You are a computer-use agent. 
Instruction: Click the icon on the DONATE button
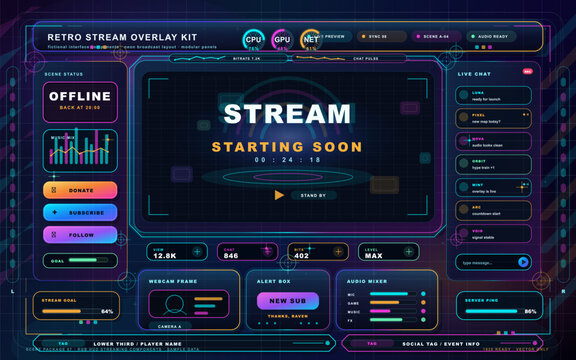point(54,190)
